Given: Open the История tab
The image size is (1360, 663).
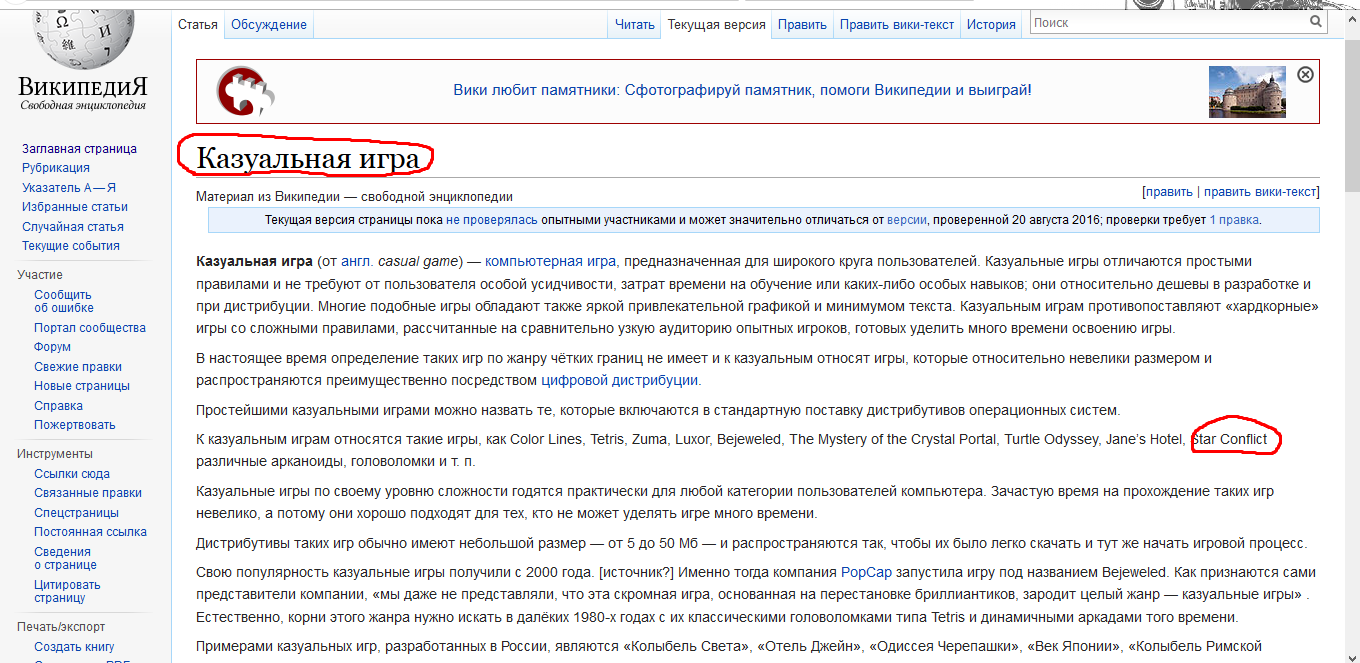Looking at the screenshot, I should click(x=991, y=25).
